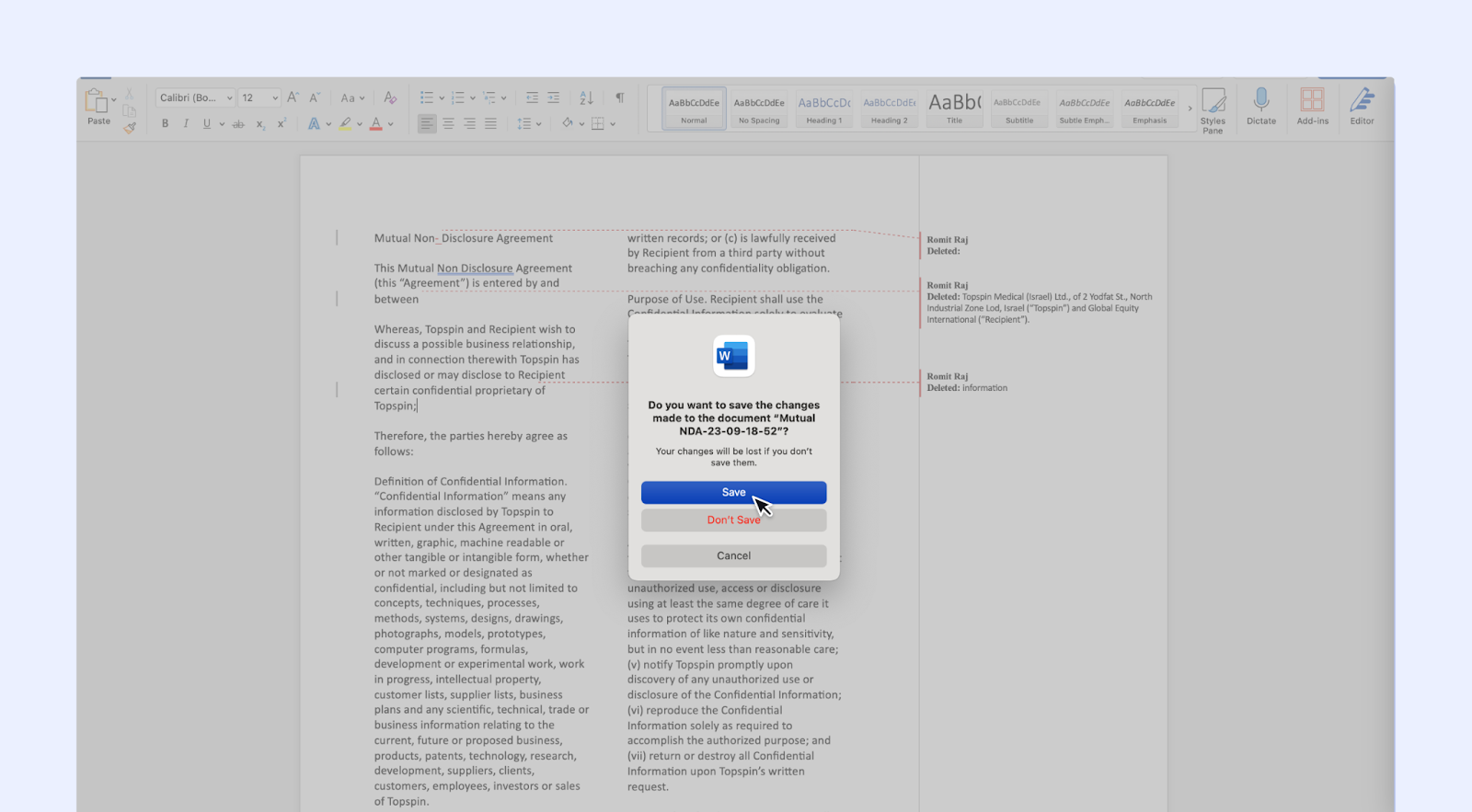This screenshot has width=1472, height=812.
Task: Click Cancel in save dialog
Action: click(734, 555)
